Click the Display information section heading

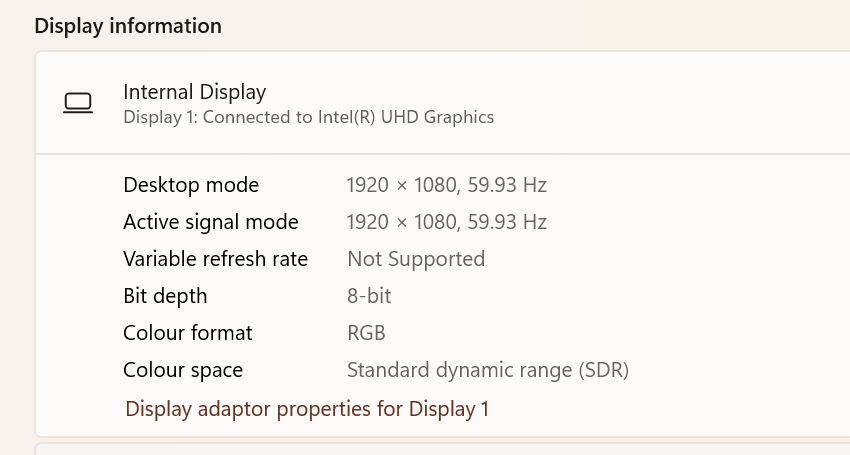128,26
